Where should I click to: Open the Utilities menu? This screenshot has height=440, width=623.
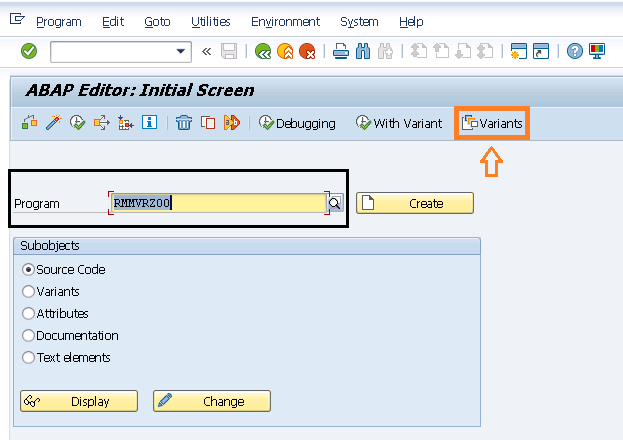point(211,21)
